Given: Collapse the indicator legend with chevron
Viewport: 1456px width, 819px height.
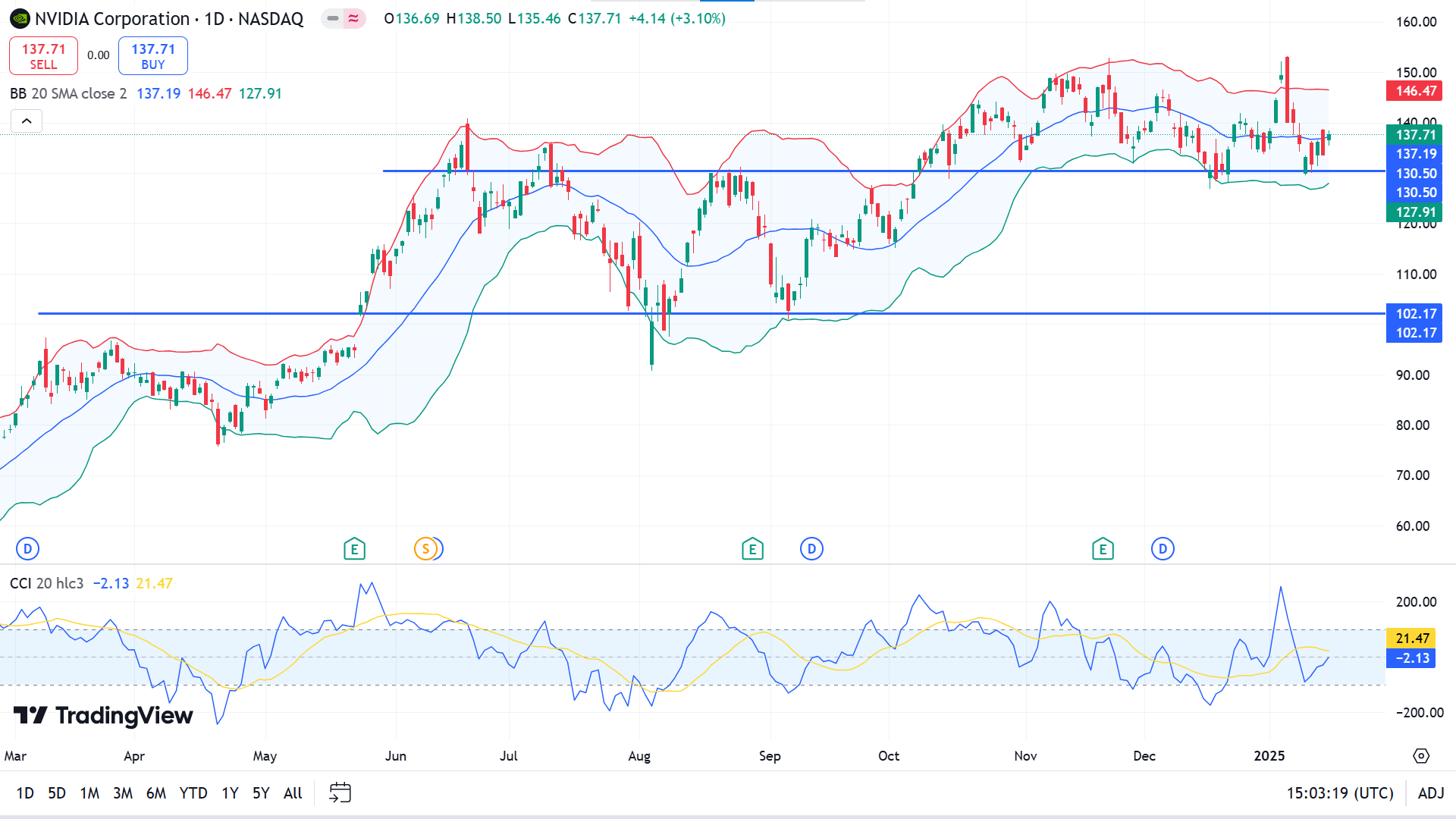Looking at the screenshot, I should click(x=27, y=121).
